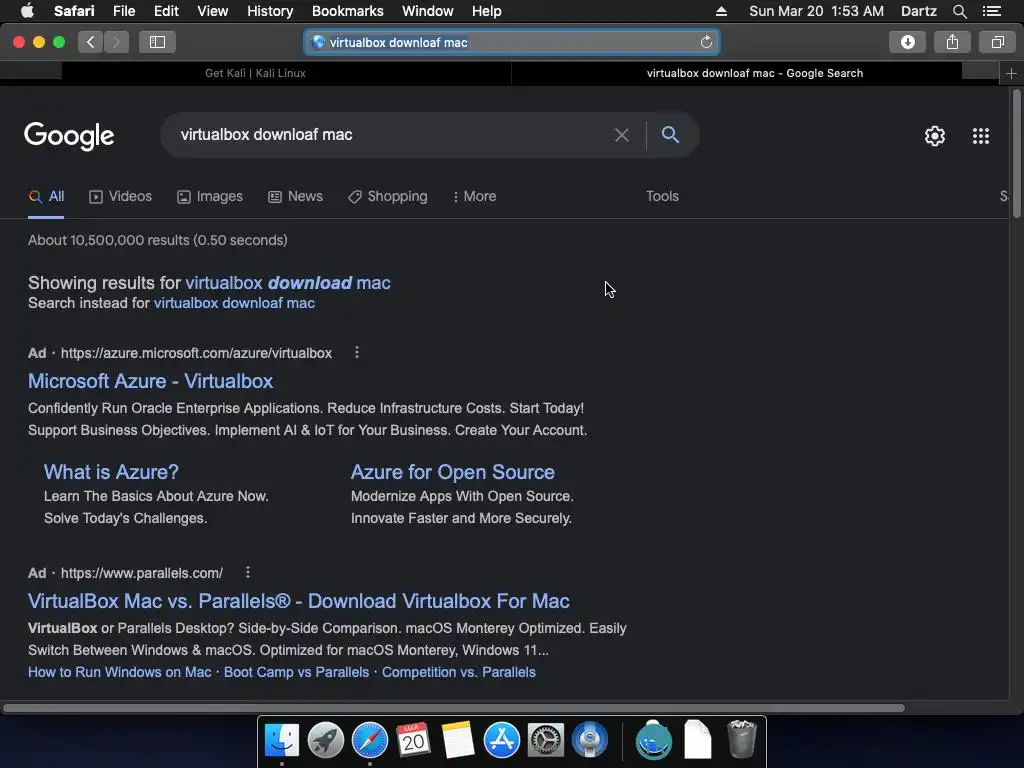Open the Safari downloads button

[907, 42]
